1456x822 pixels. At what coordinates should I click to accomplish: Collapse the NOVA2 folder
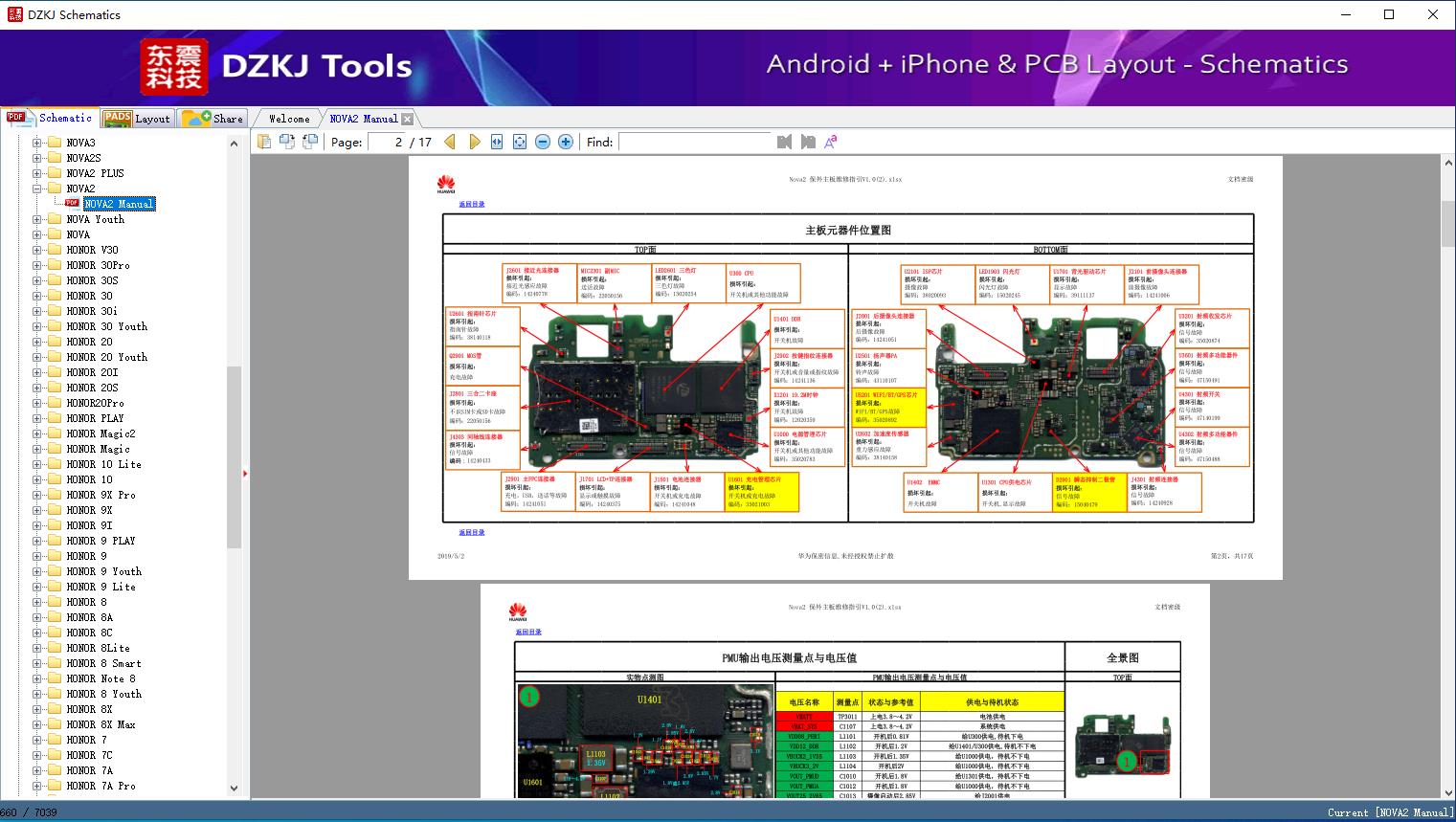[x=37, y=189]
